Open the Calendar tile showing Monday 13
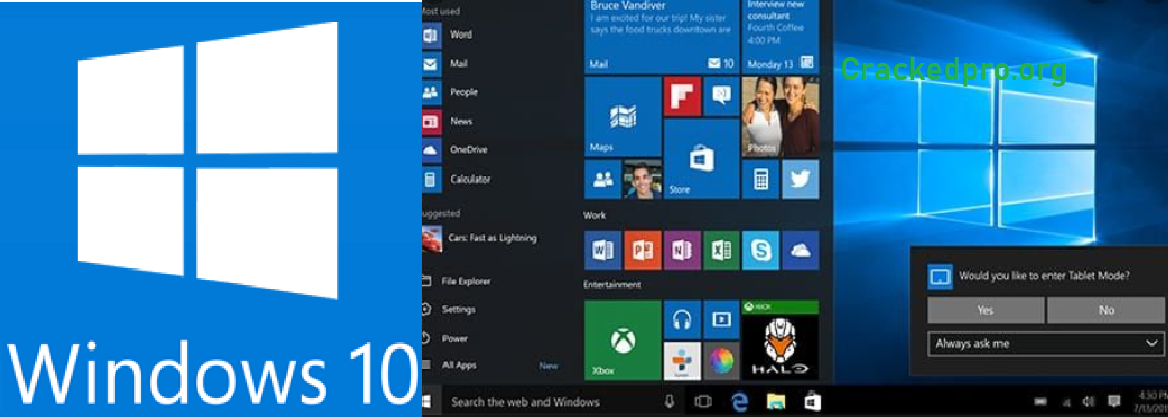The image size is (1168, 417). pos(780,36)
